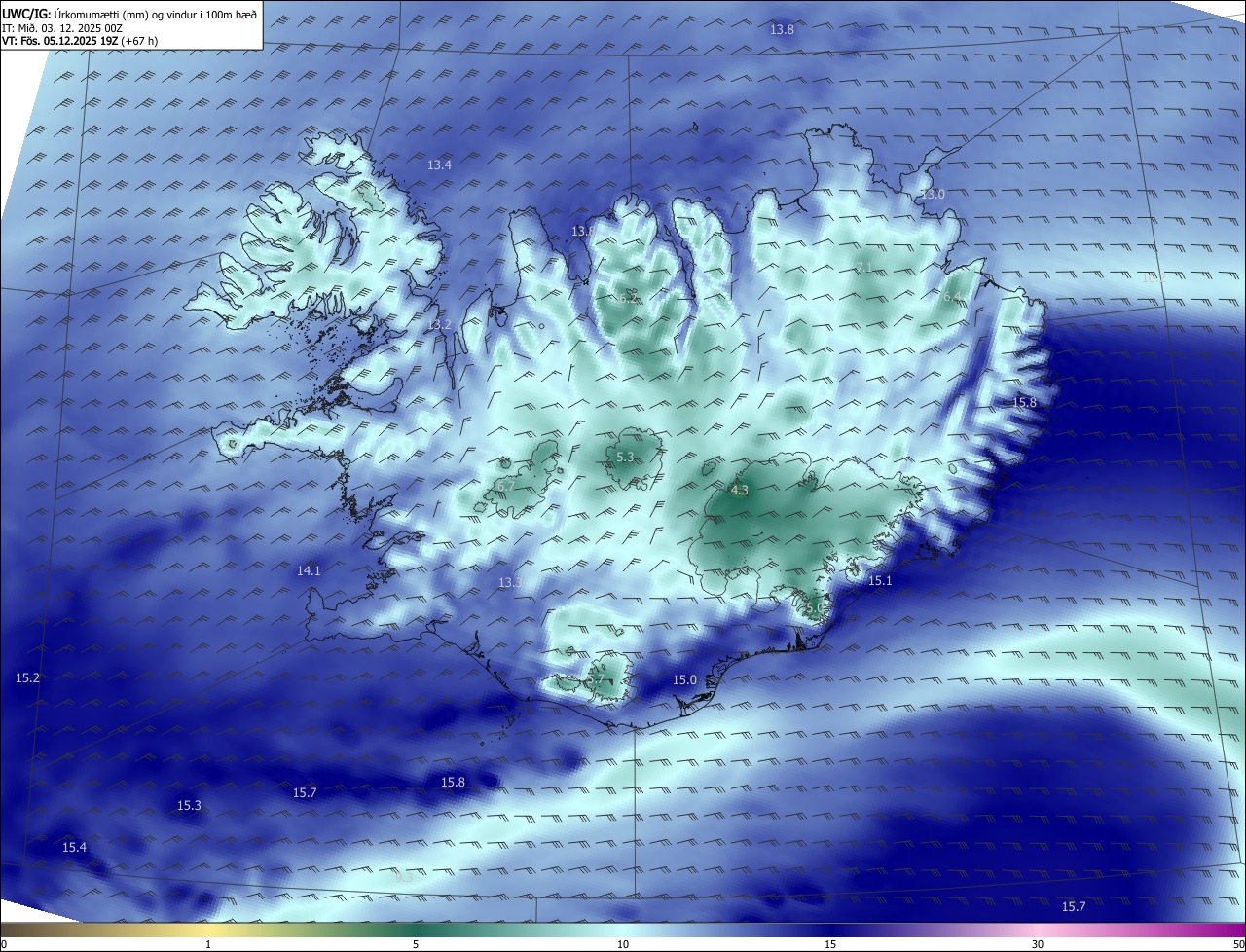
Task: Click the colour scale tick label 15
Action: click(x=830, y=944)
